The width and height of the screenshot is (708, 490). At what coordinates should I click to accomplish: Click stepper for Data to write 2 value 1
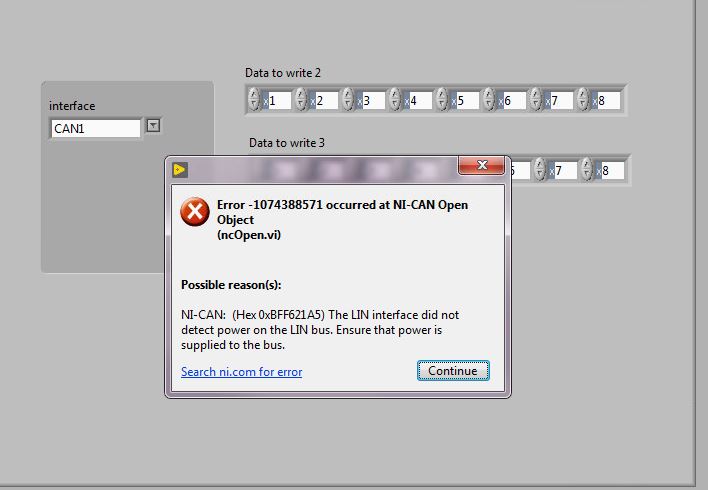coord(254,99)
